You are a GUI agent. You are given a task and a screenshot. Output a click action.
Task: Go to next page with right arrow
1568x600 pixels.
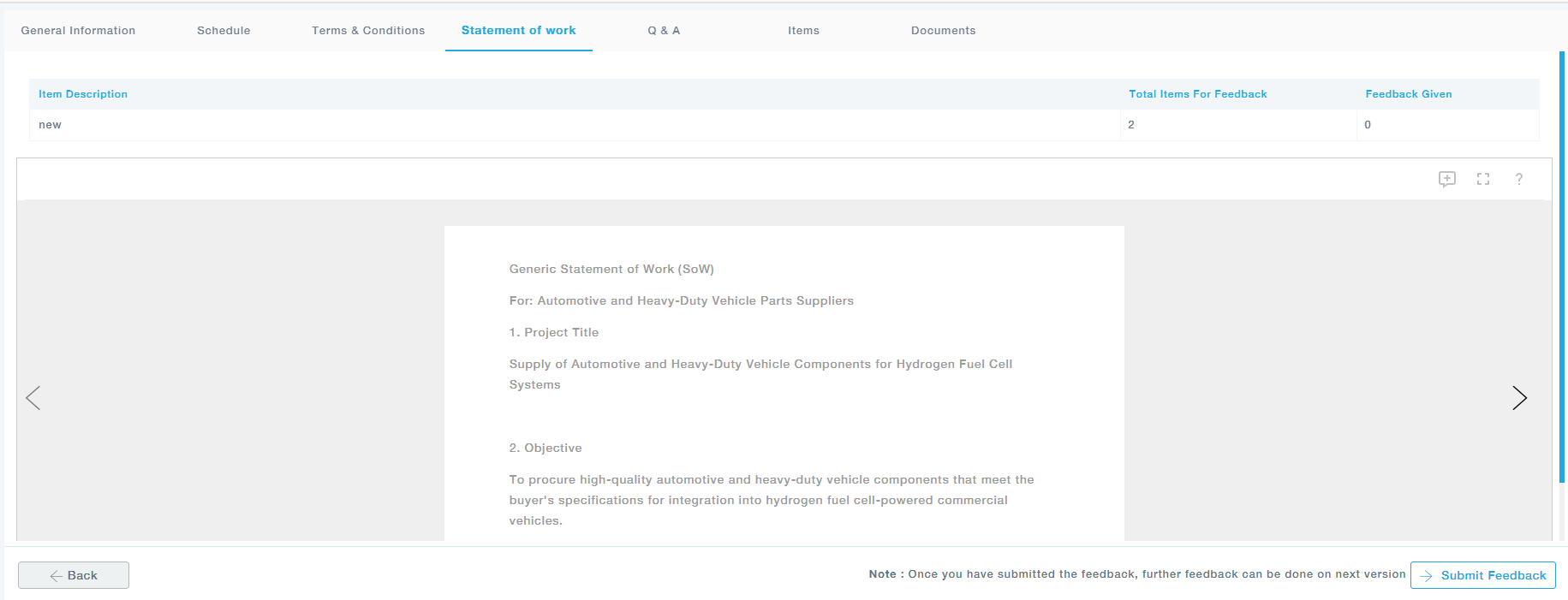(x=1518, y=398)
